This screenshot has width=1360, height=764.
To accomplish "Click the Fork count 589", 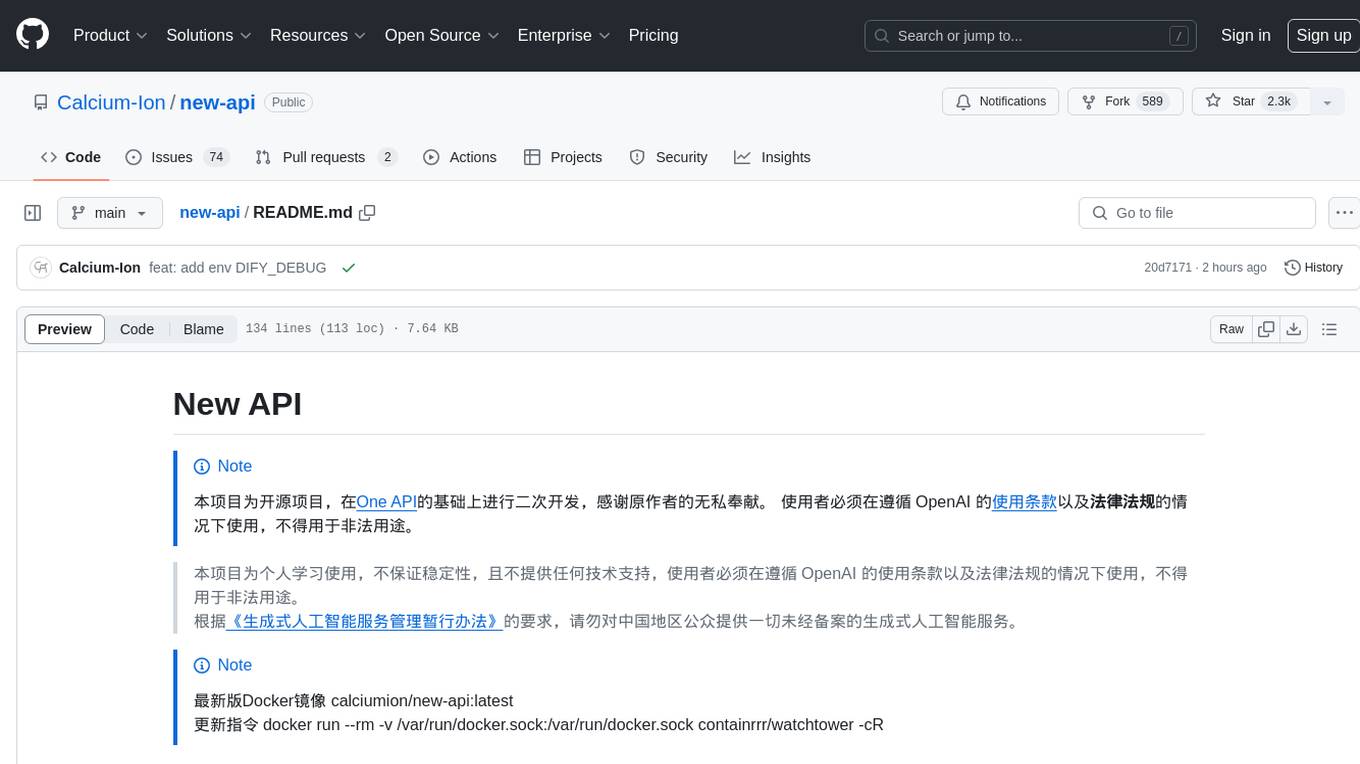I will pyautogui.click(x=1152, y=102).
